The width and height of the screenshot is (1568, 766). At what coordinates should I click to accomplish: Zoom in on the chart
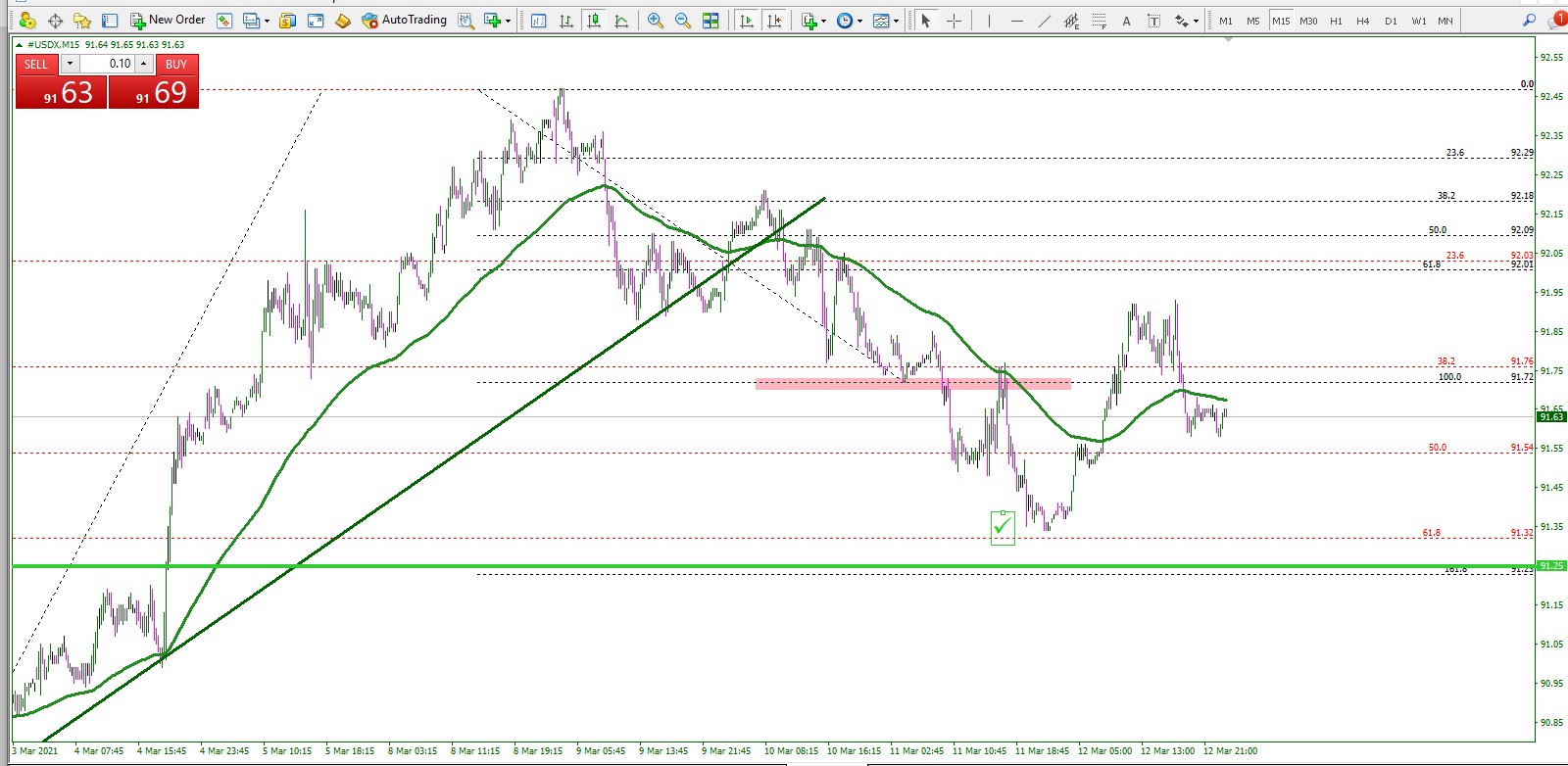pyautogui.click(x=656, y=20)
